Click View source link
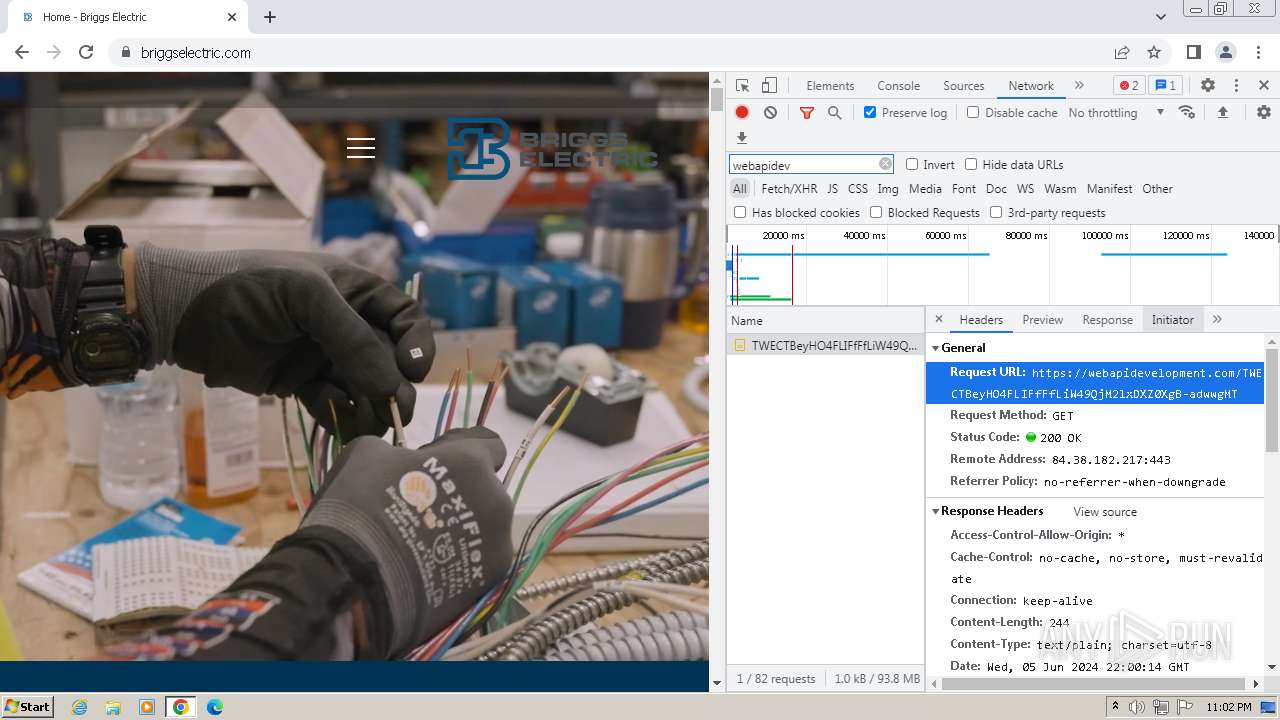 tap(1105, 512)
